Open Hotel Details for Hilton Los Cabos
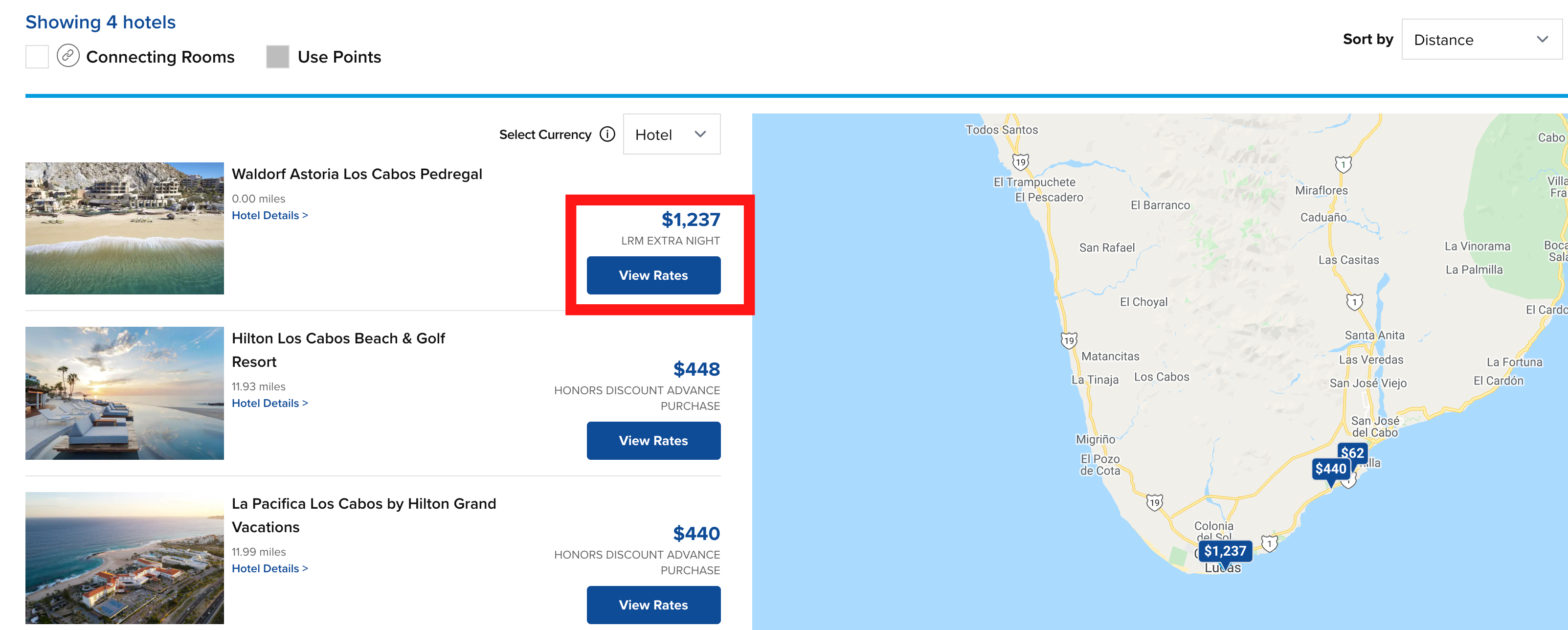 click(269, 403)
